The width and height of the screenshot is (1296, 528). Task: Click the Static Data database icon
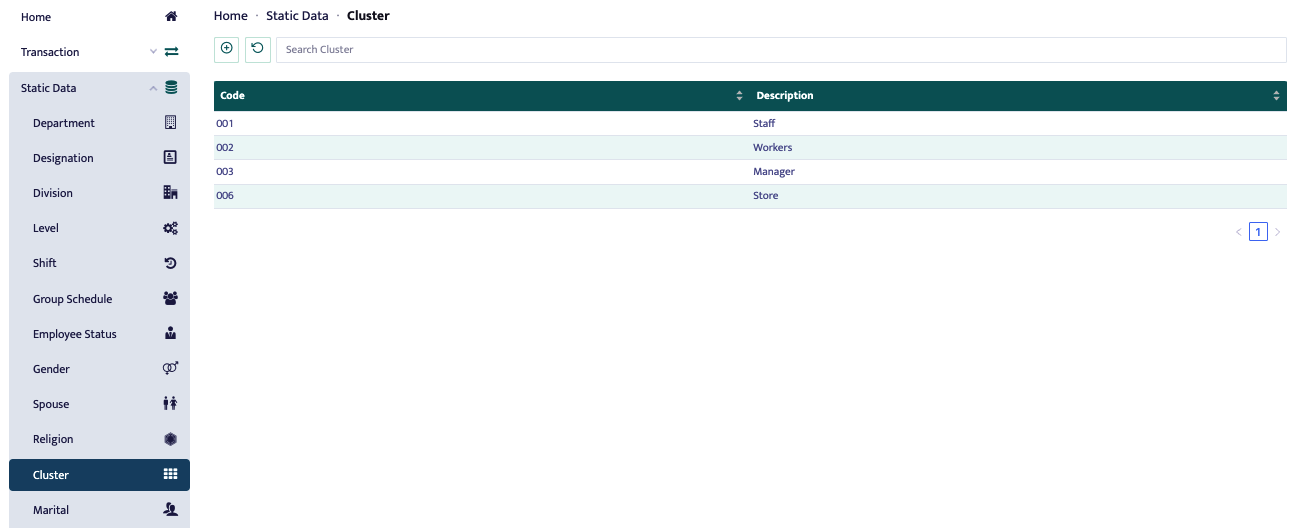click(171, 88)
